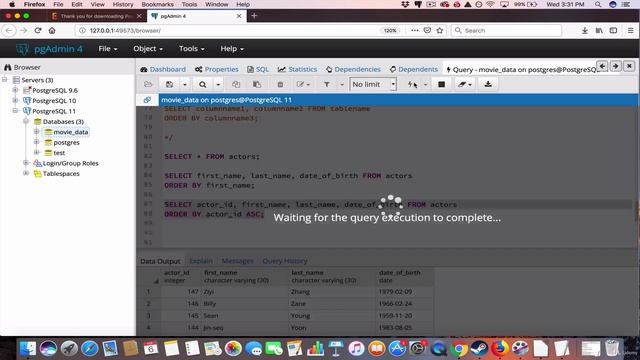
Task: Open iTunes from the dock
Action: (356, 349)
